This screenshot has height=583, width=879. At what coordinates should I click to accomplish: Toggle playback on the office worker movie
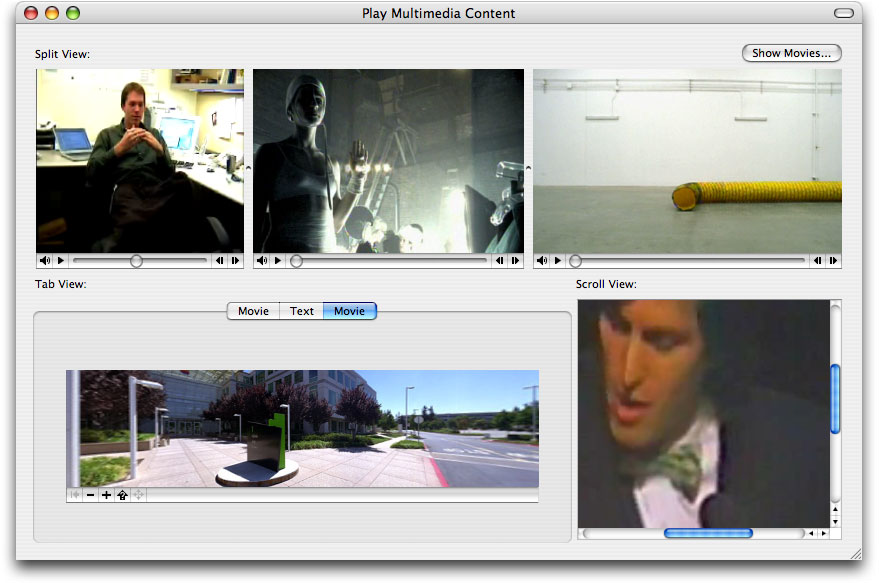60,260
